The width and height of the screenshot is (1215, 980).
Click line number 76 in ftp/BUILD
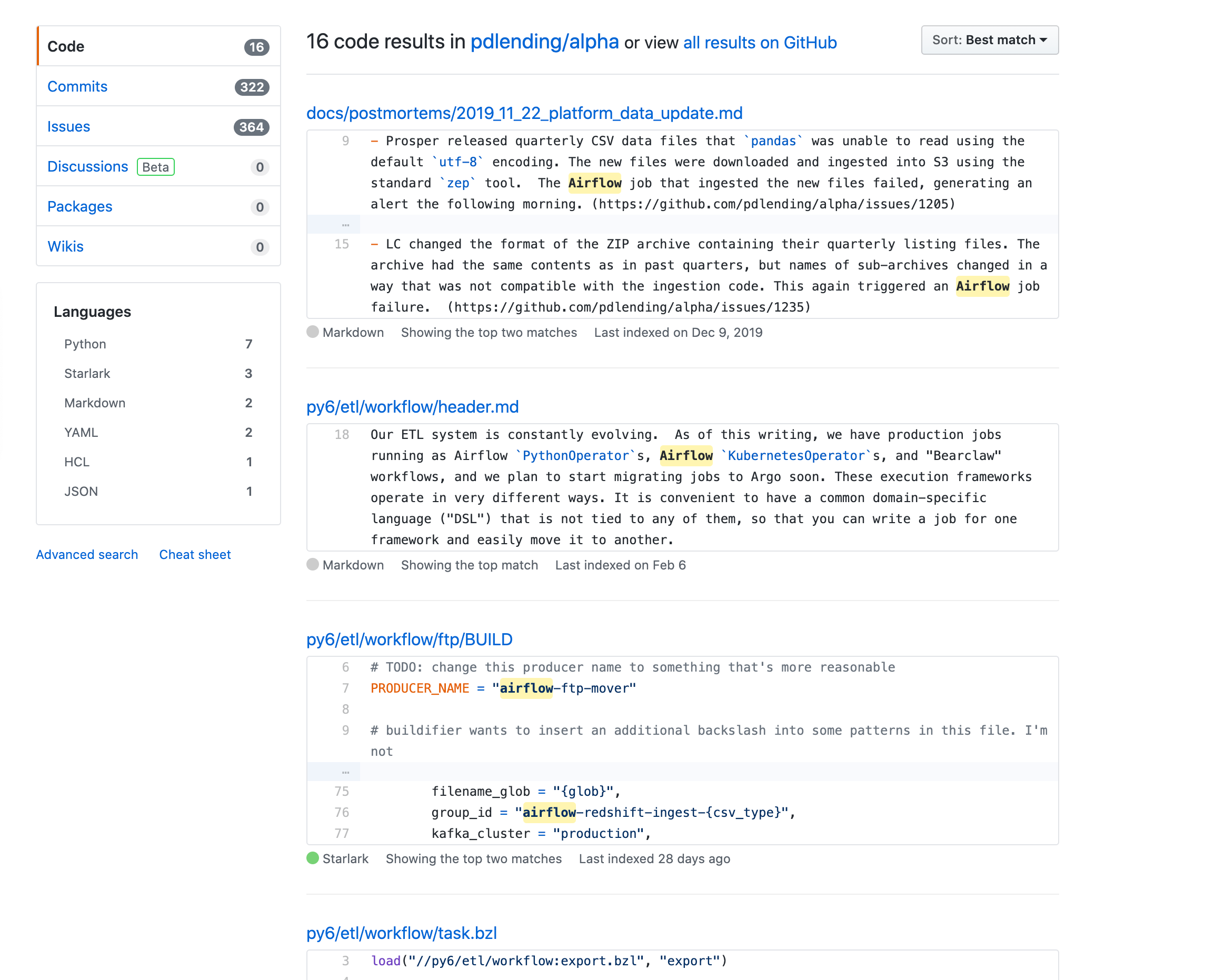342,812
